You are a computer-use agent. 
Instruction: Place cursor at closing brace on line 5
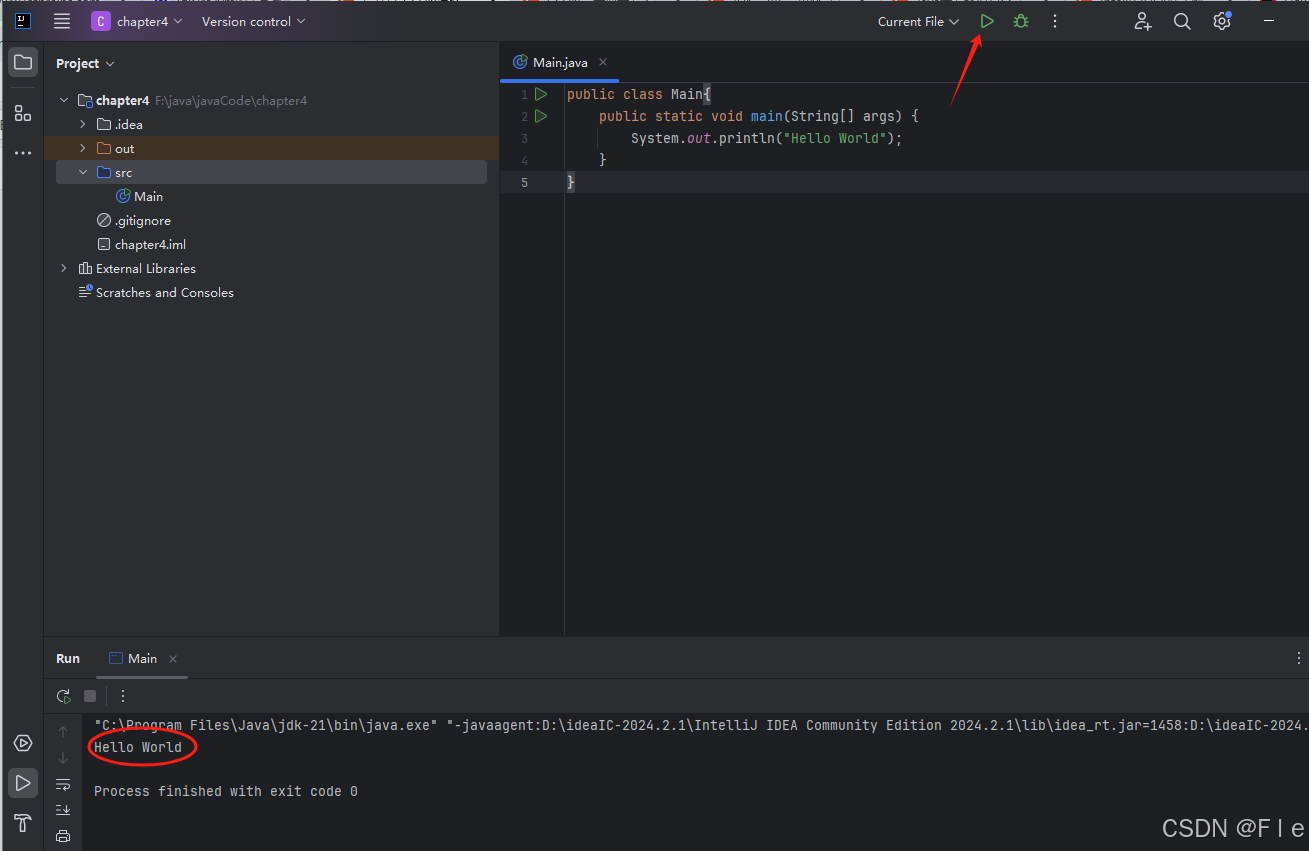[571, 182]
